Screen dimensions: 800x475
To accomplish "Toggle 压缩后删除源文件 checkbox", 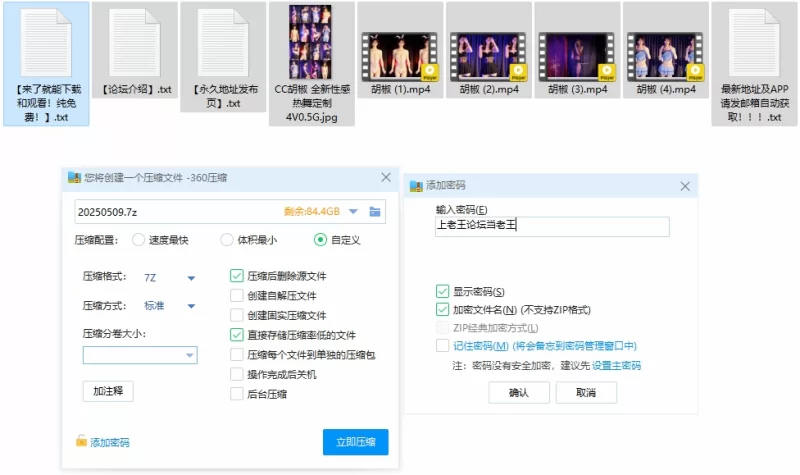I will click(x=237, y=276).
